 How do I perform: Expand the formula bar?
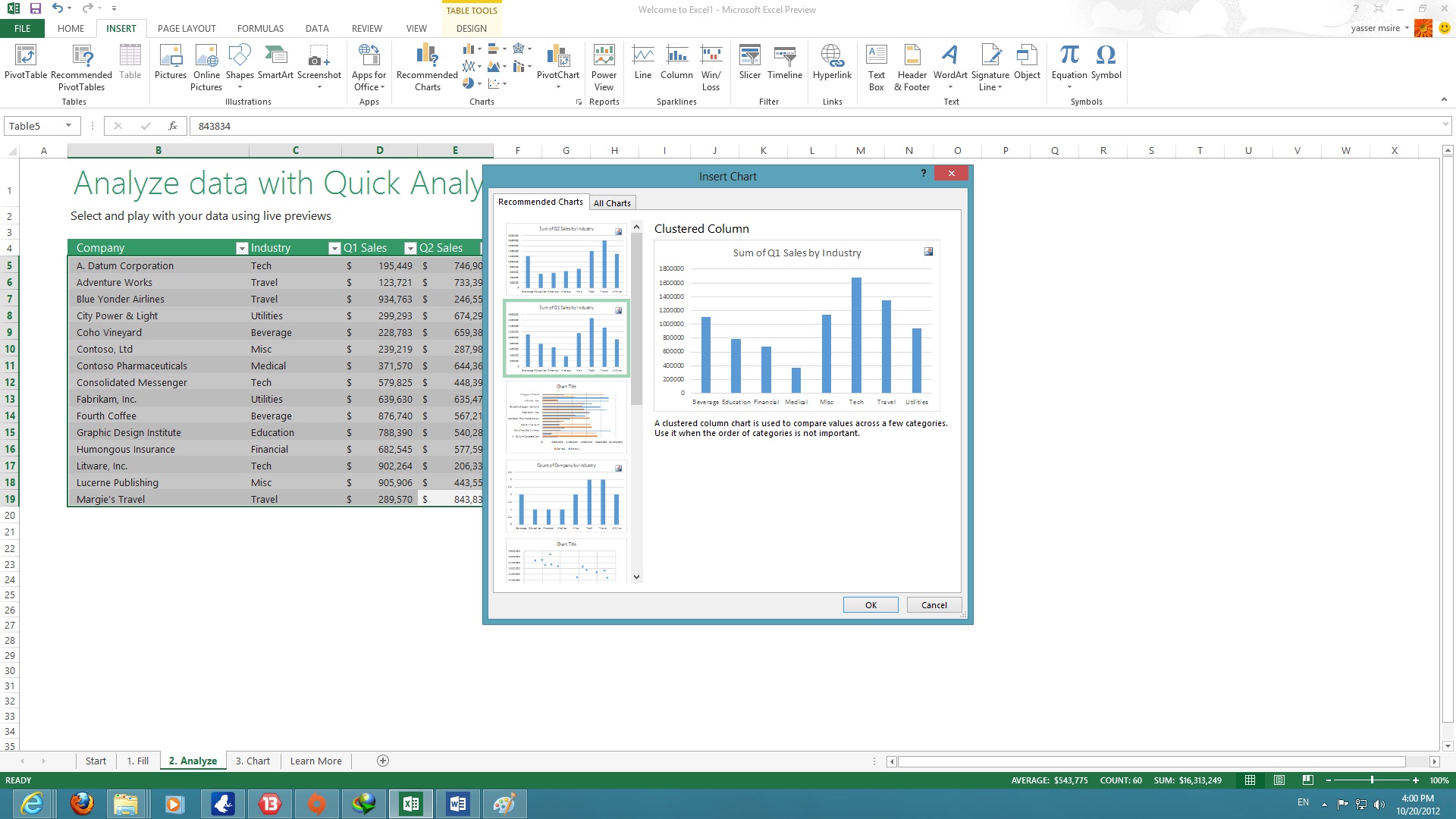click(x=1445, y=124)
